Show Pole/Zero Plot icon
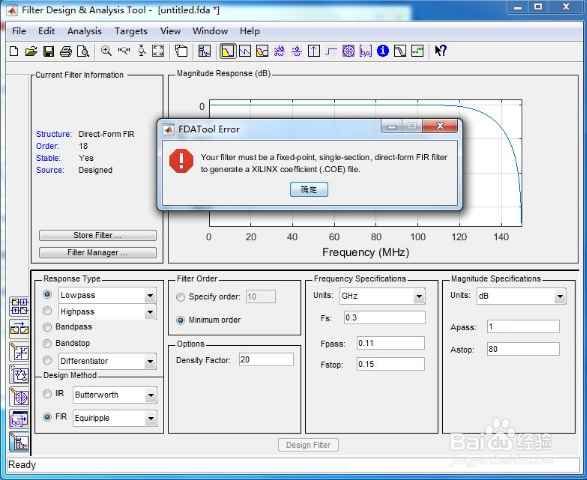This screenshot has width=587, height=480. click(348, 51)
